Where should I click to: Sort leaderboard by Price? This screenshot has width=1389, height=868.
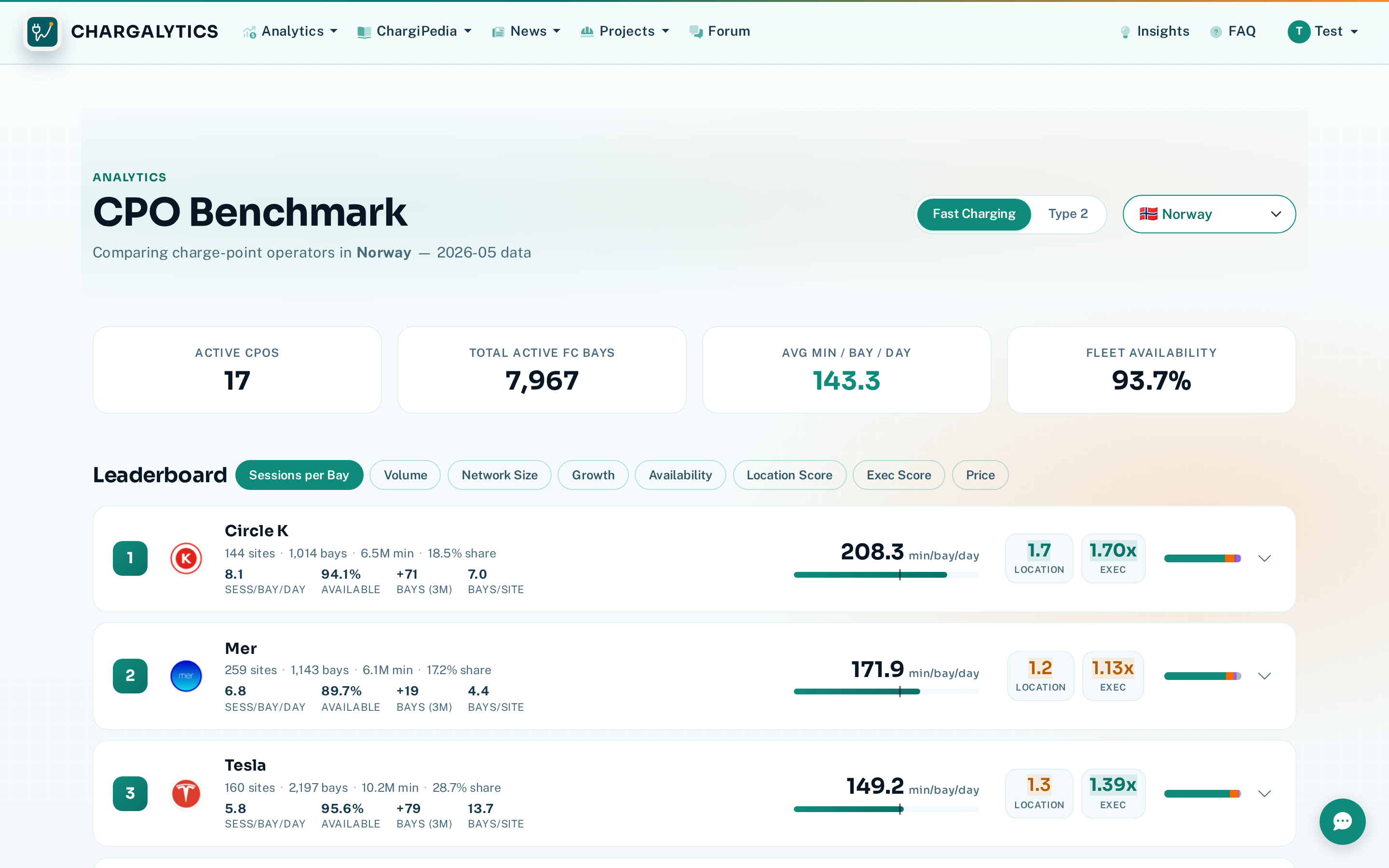[980, 475]
